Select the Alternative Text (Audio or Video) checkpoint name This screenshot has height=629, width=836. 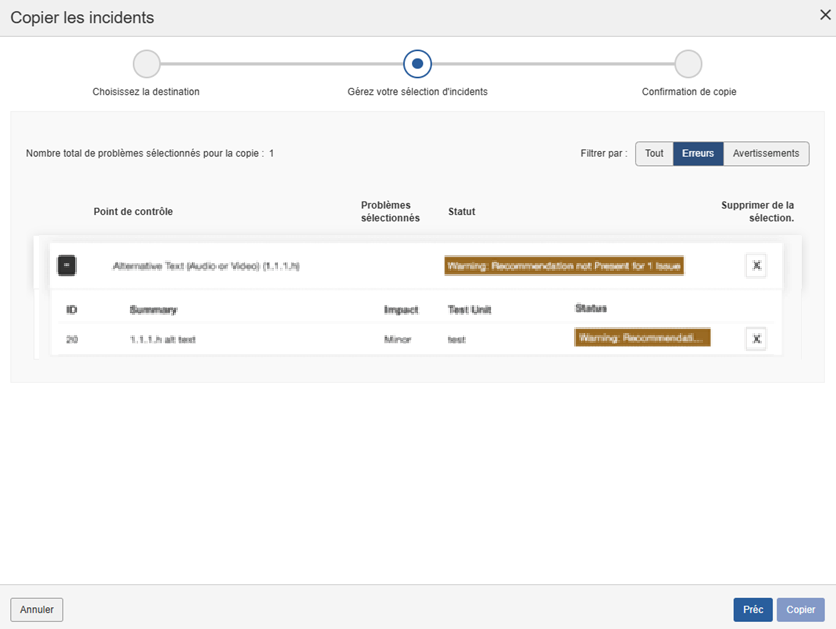[x=206, y=267]
